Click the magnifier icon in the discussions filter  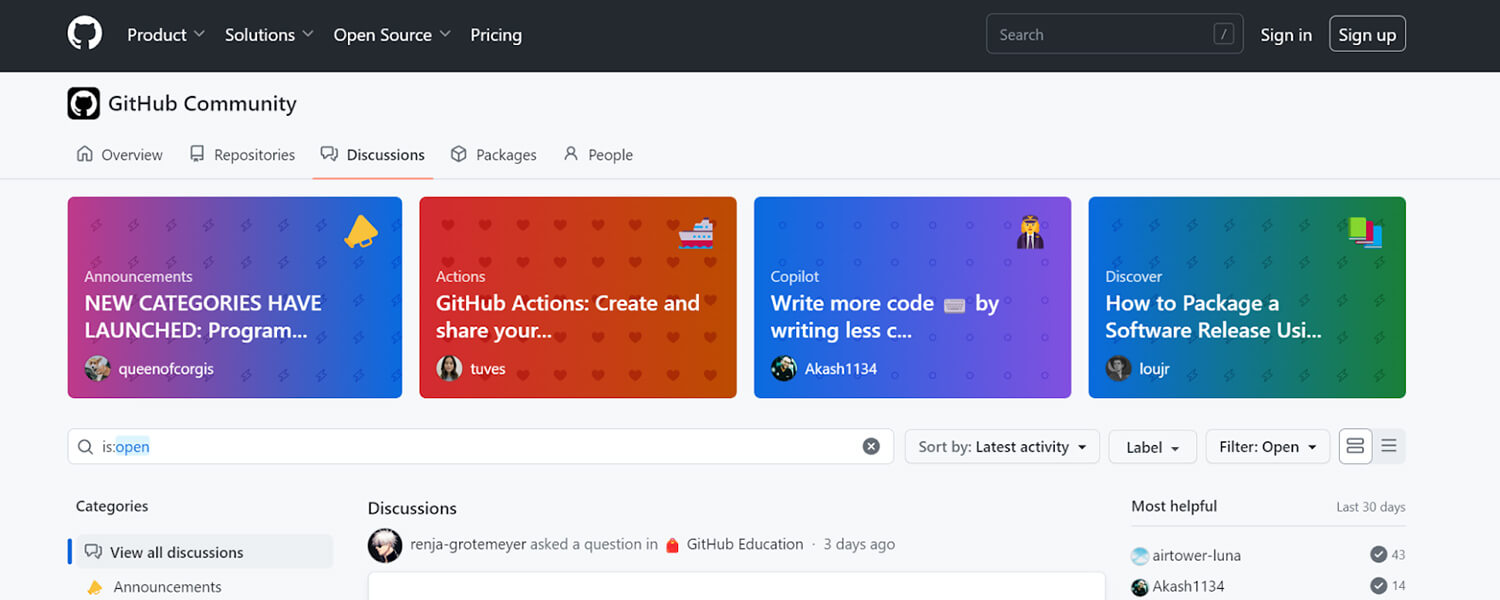85,447
